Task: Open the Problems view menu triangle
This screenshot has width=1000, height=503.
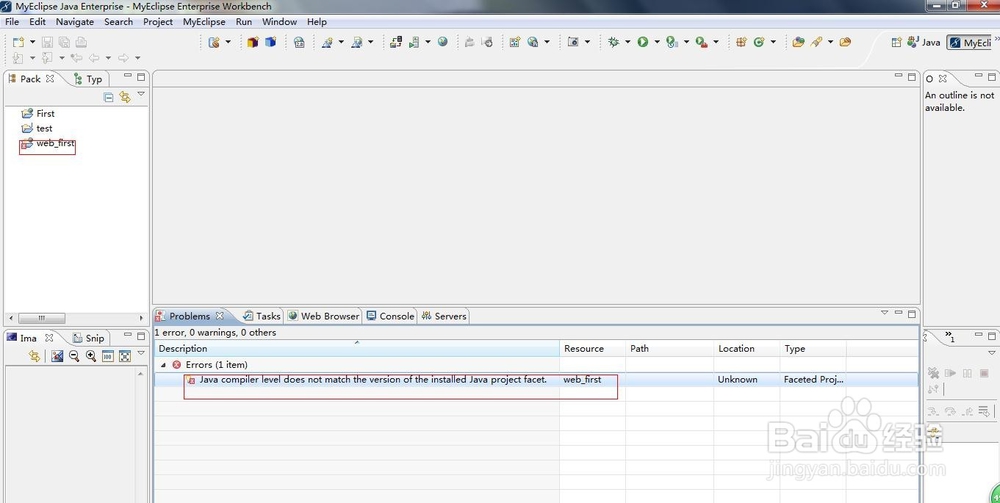Action: pos(885,313)
